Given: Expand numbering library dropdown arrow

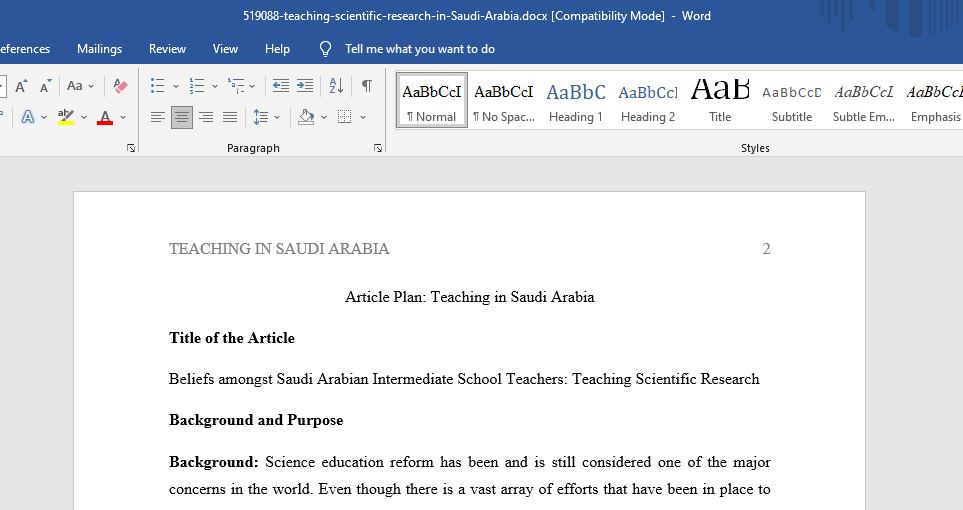Looking at the screenshot, I should pyautogui.click(x=214, y=86).
